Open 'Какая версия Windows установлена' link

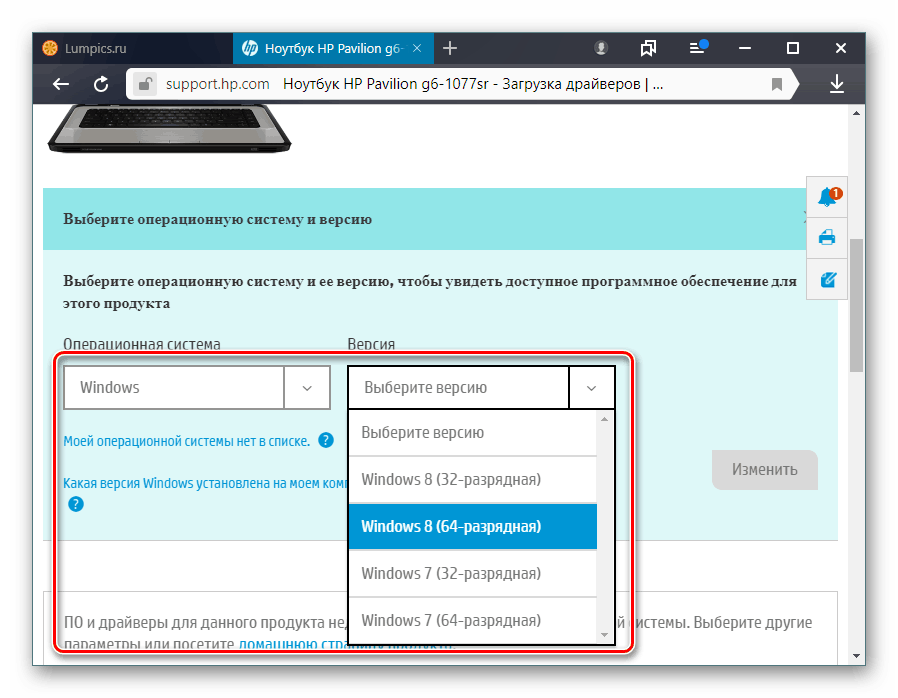205,483
